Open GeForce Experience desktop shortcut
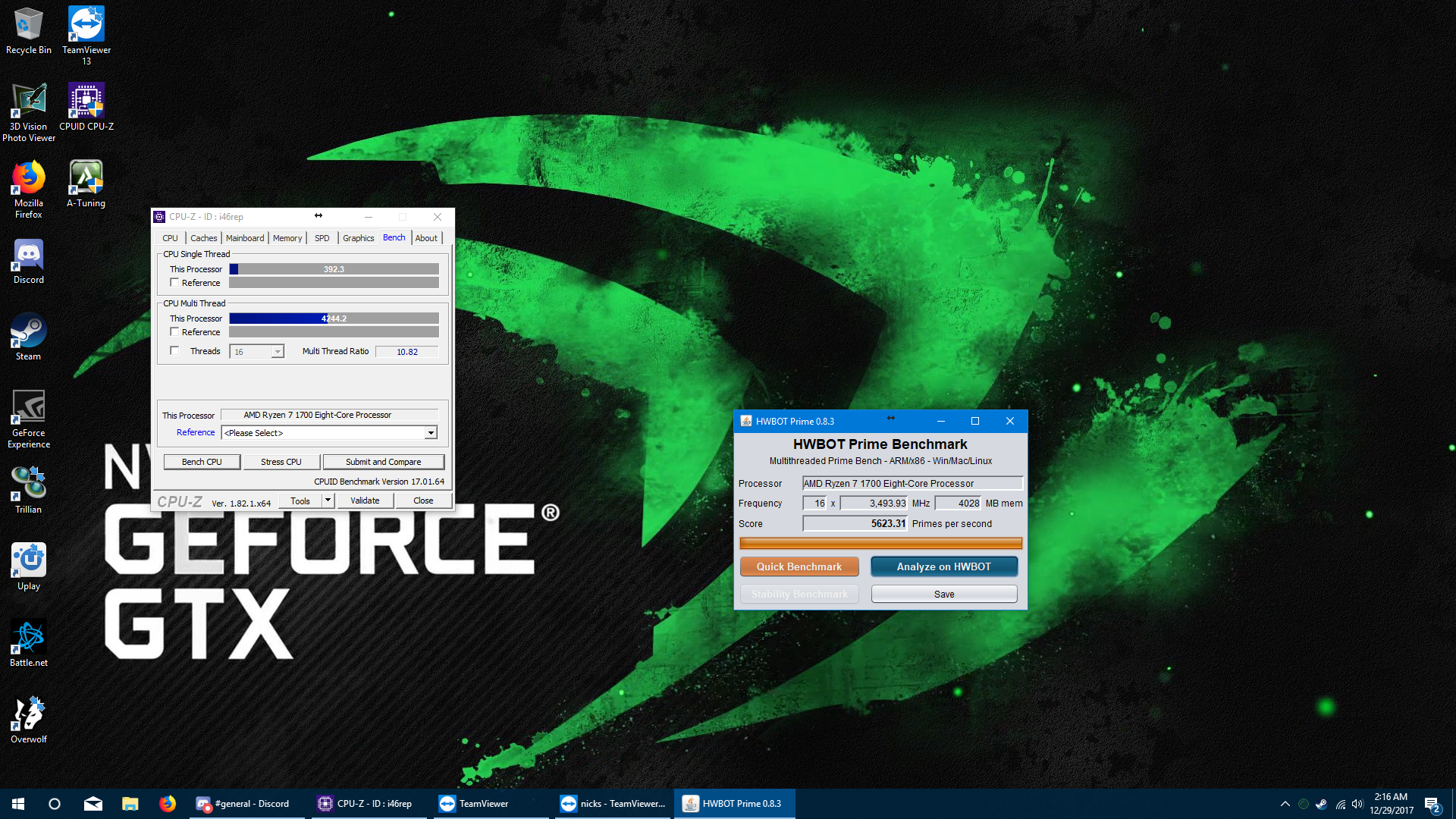 click(29, 419)
